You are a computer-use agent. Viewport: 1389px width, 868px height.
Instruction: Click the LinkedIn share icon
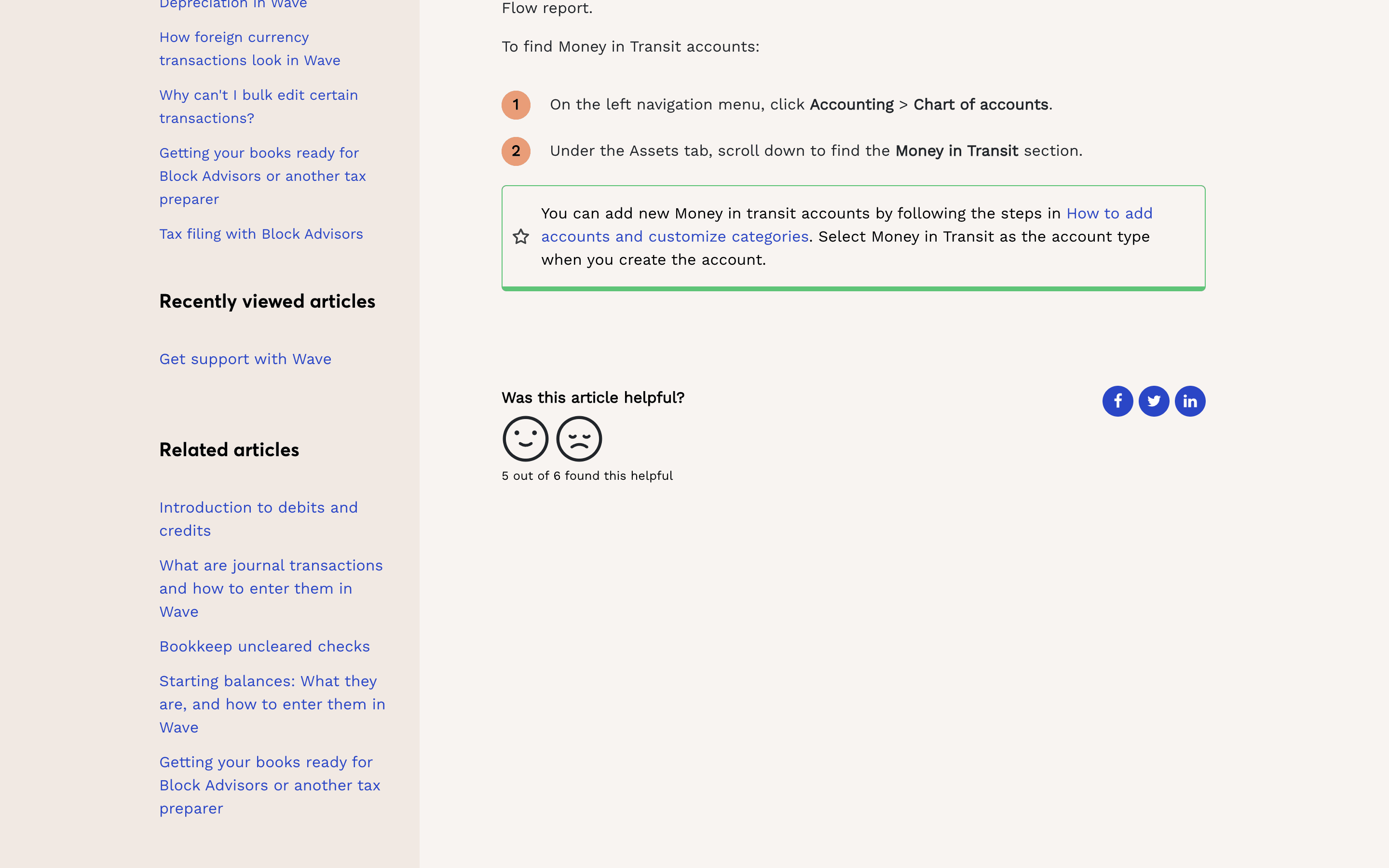pyautogui.click(x=1190, y=401)
